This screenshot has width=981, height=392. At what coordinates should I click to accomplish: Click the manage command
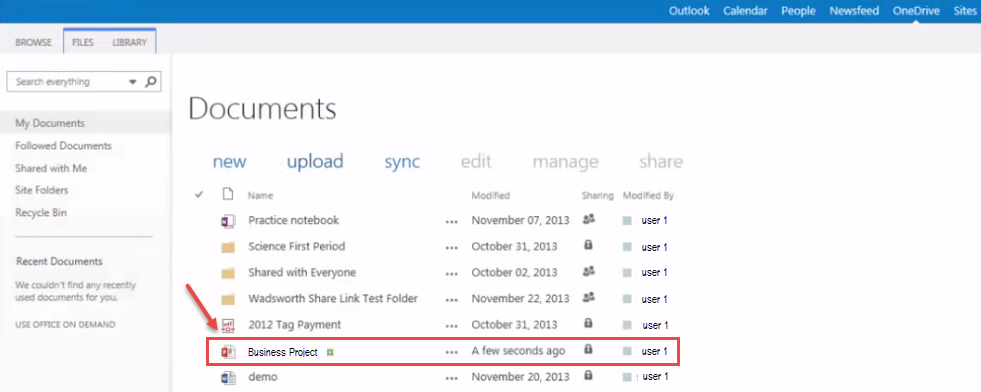pos(566,163)
